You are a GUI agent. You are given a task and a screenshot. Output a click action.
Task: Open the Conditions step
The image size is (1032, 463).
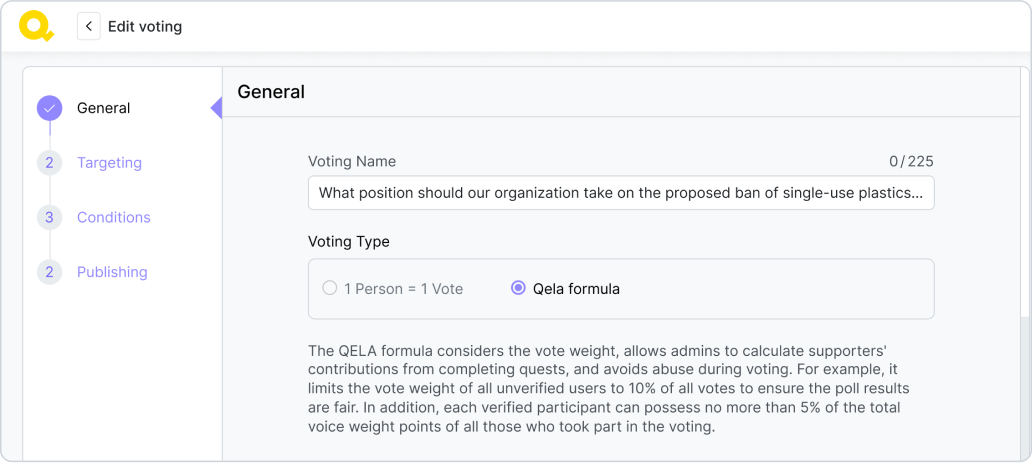click(x=113, y=217)
